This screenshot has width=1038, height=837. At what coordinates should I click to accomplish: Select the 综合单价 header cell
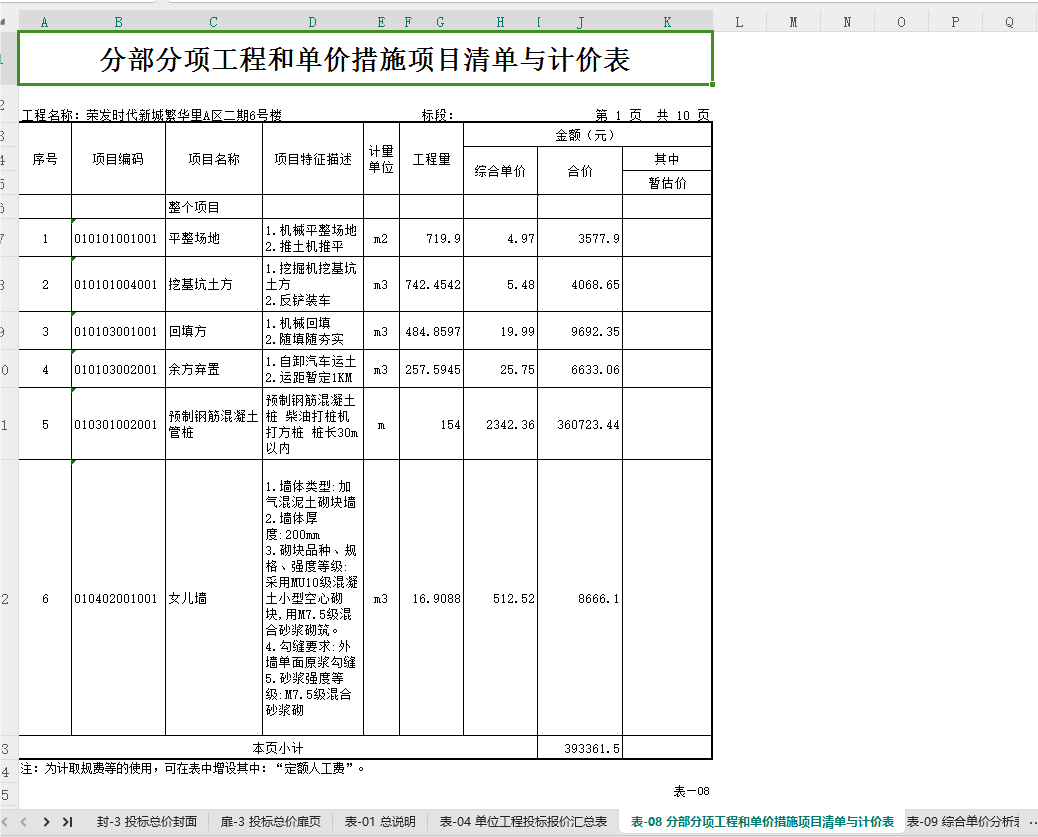pos(500,171)
